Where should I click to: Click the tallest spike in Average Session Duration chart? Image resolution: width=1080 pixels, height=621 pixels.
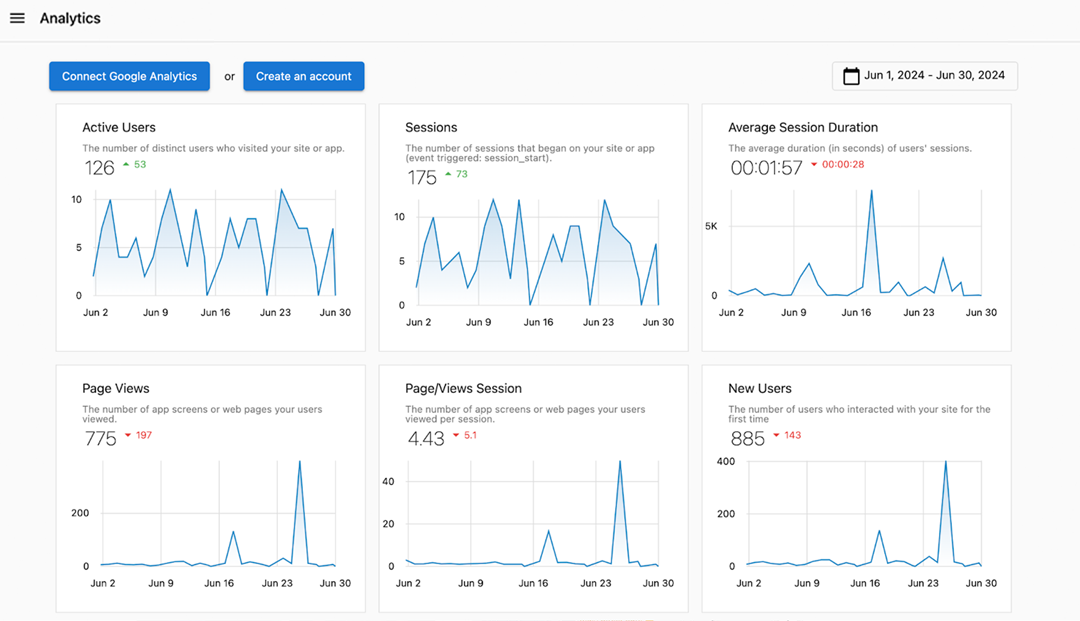tap(871, 191)
